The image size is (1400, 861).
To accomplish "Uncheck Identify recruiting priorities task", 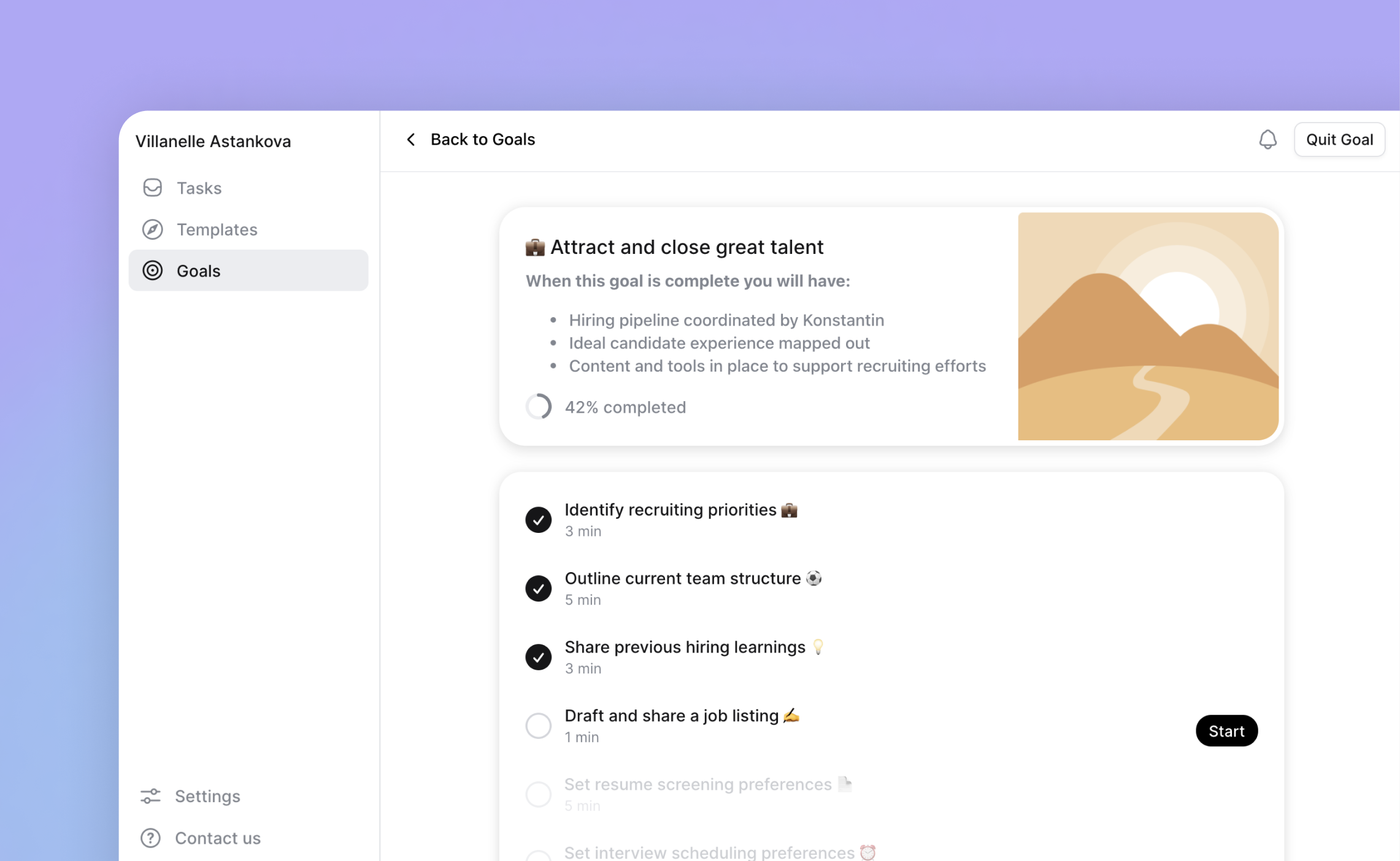I will 538,520.
